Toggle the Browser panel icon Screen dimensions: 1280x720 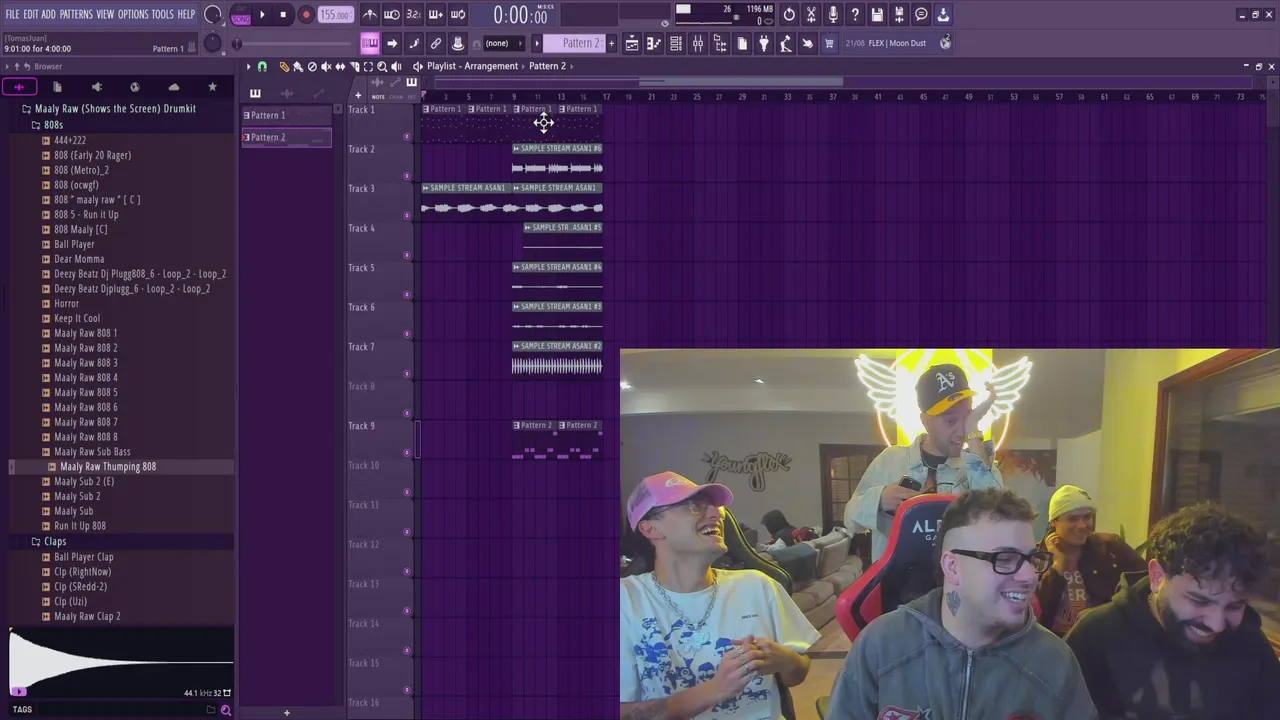tap(720, 43)
